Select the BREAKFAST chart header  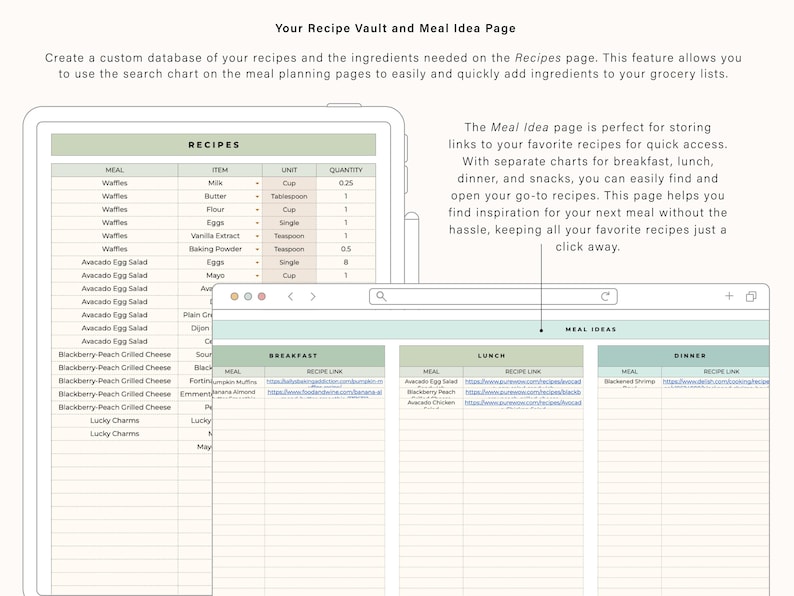point(299,356)
